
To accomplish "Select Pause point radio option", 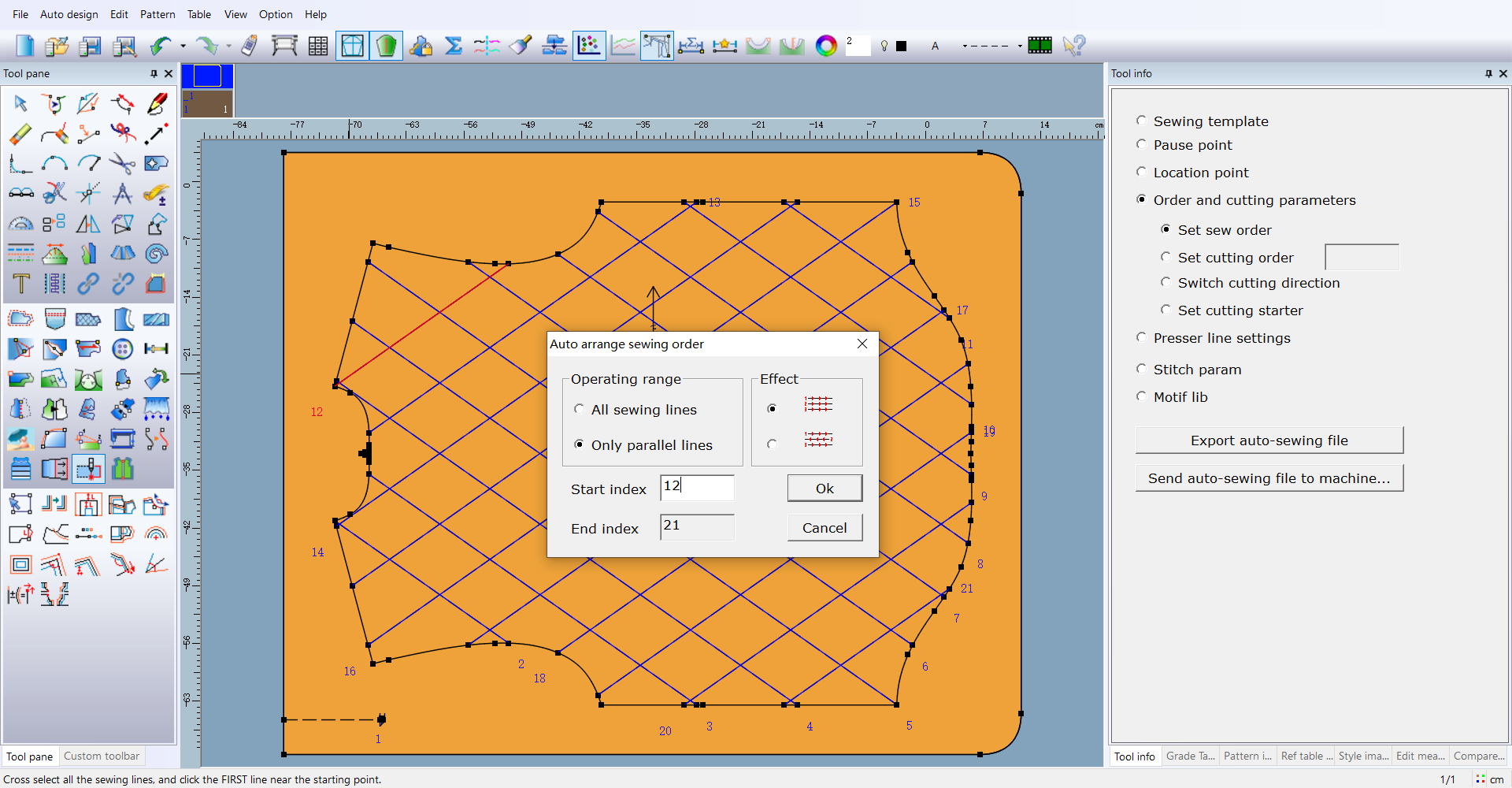I will [x=1141, y=144].
